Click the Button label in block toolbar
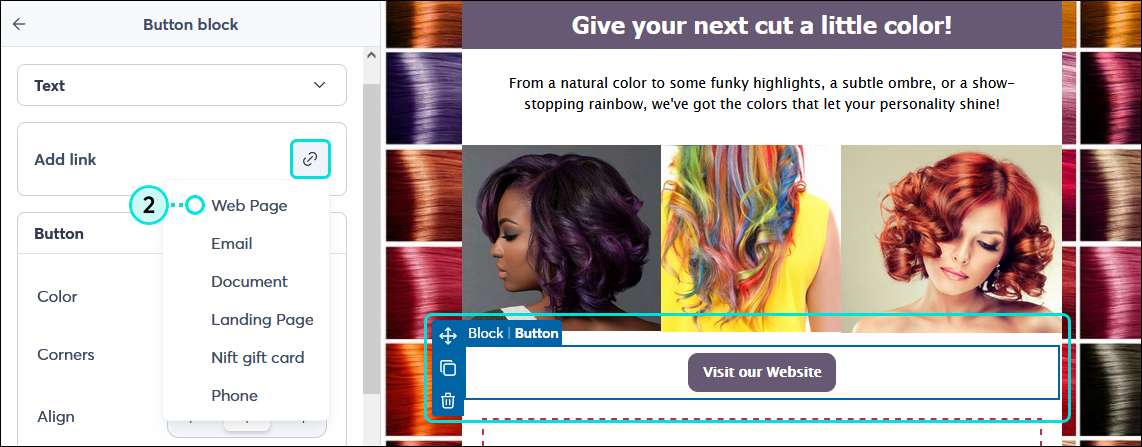The width and height of the screenshot is (1142, 447). click(x=537, y=333)
